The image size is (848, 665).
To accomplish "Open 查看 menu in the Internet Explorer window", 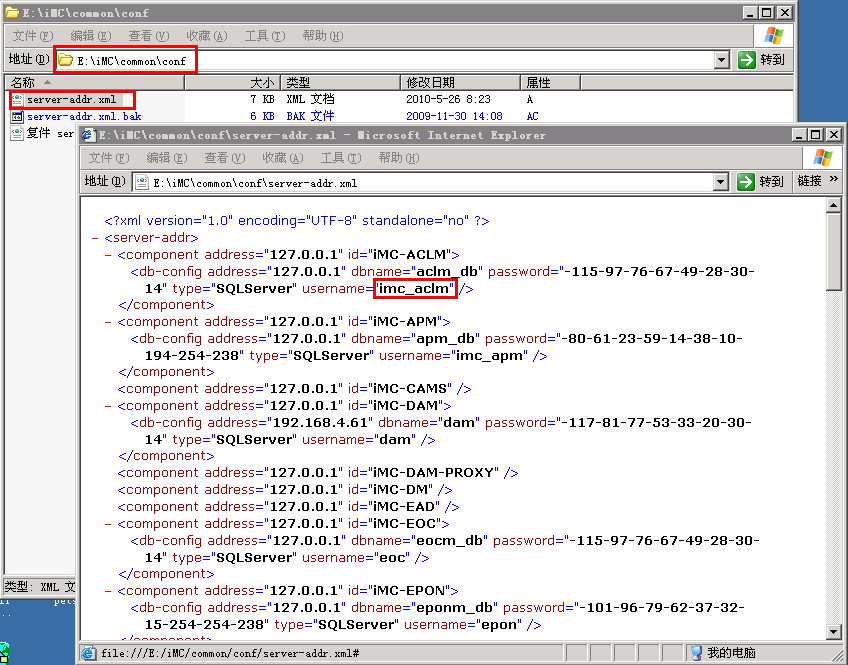I will tap(224, 158).
